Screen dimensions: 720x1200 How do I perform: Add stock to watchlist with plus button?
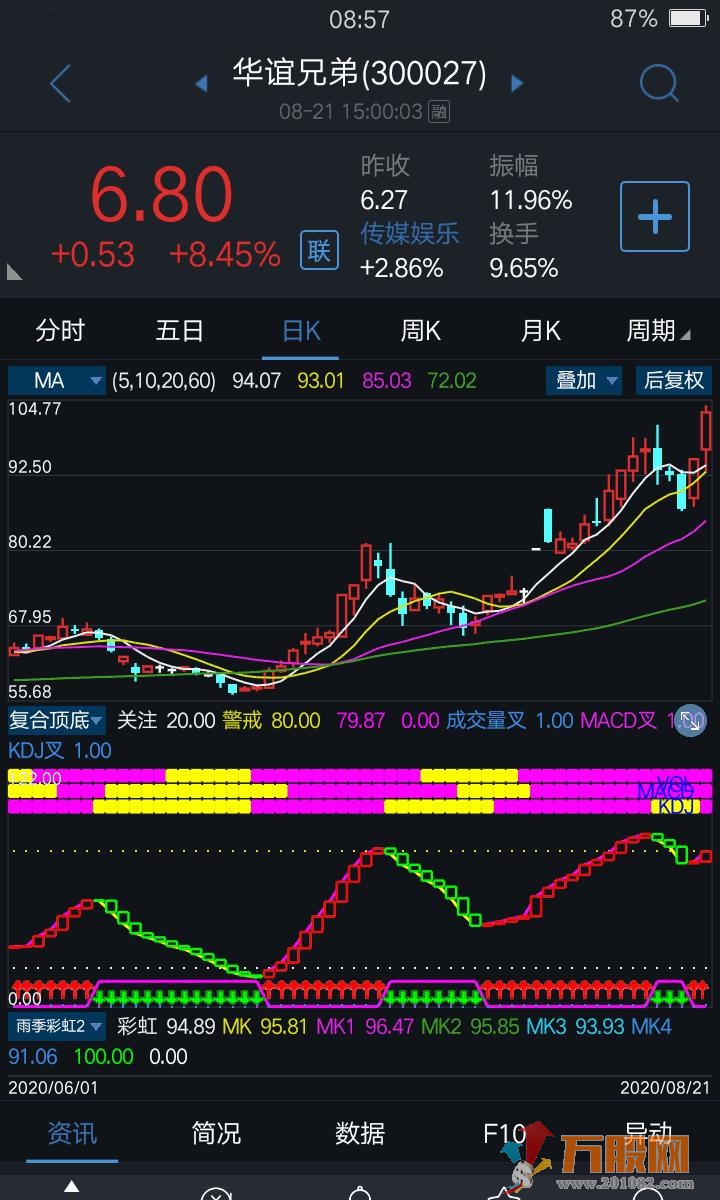click(655, 216)
